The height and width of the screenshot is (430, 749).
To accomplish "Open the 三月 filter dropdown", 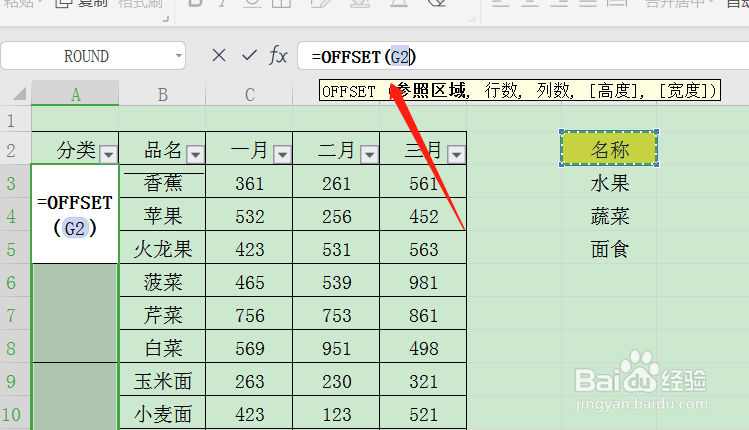I will click(456, 154).
